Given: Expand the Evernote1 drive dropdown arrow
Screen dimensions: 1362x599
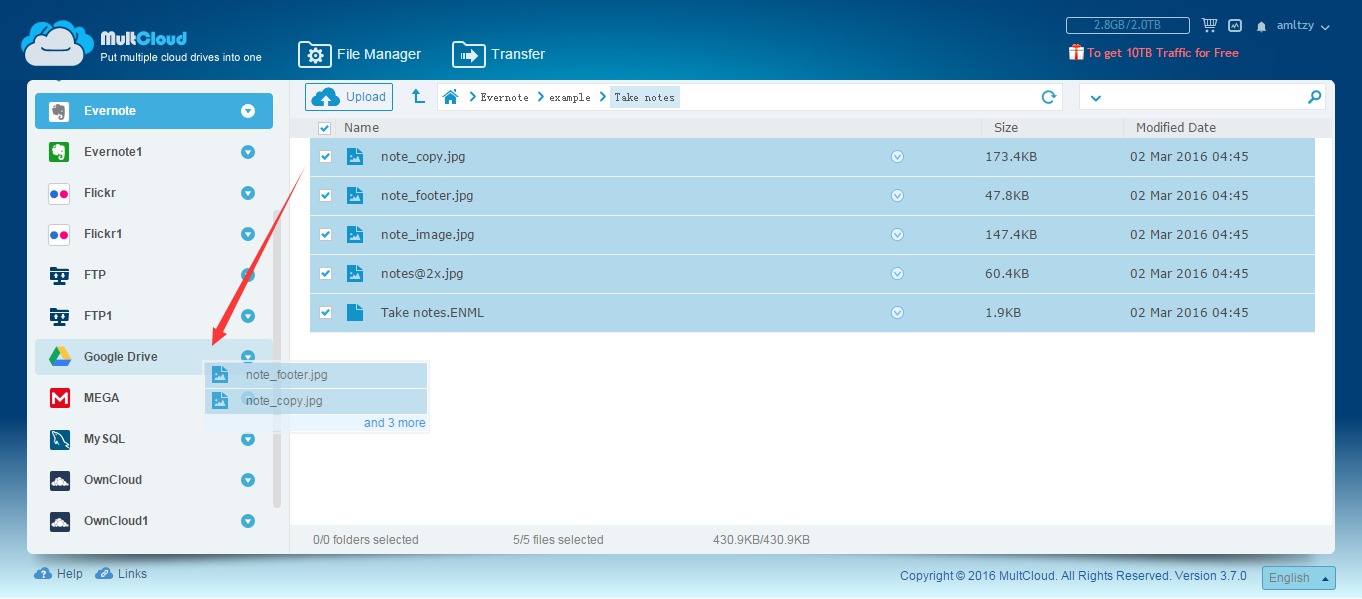Looking at the screenshot, I should [248, 152].
